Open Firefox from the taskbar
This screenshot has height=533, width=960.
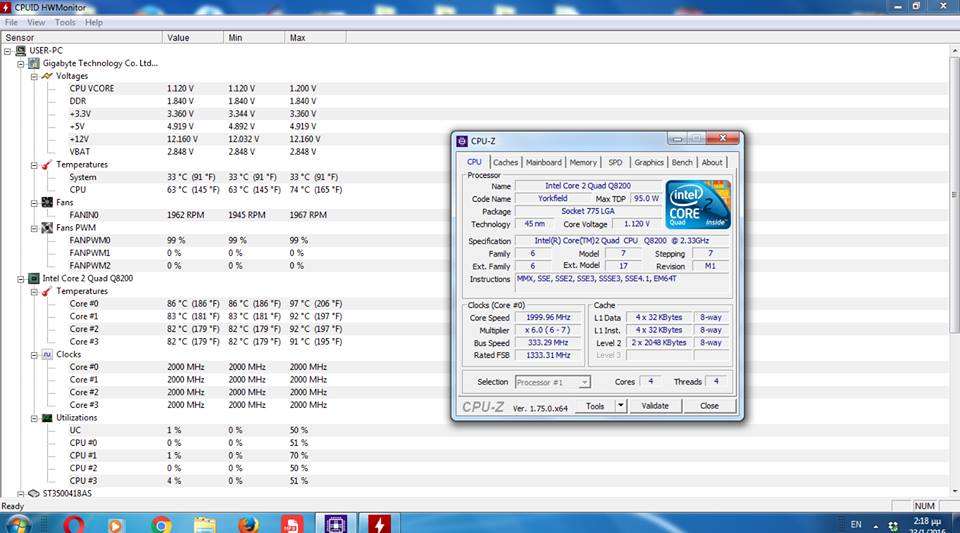pos(249,524)
